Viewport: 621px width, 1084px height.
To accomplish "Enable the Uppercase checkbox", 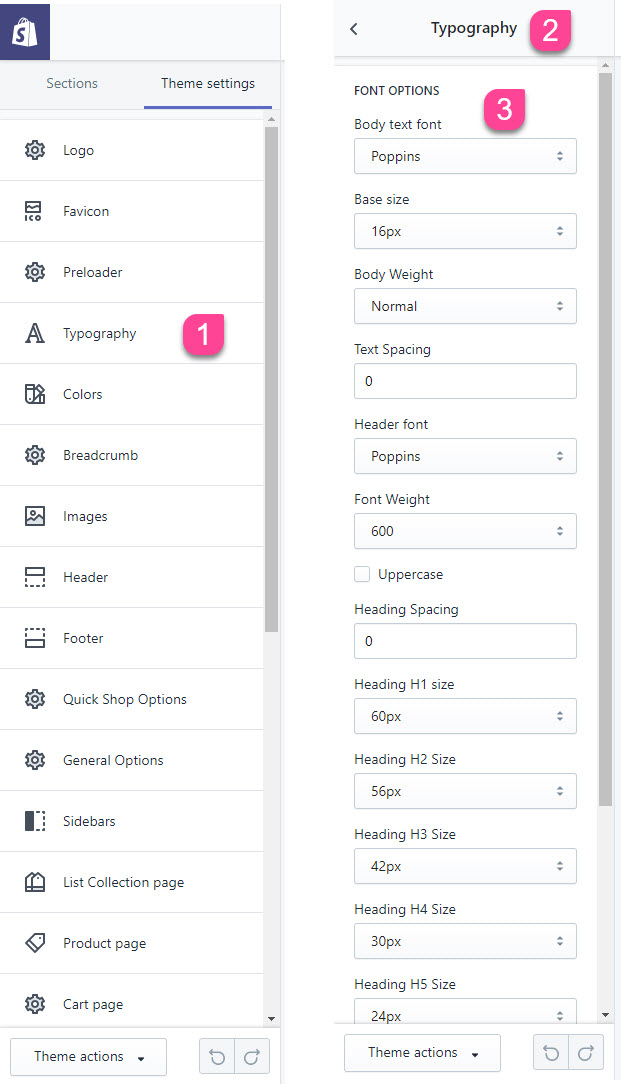I will (x=362, y=574).
